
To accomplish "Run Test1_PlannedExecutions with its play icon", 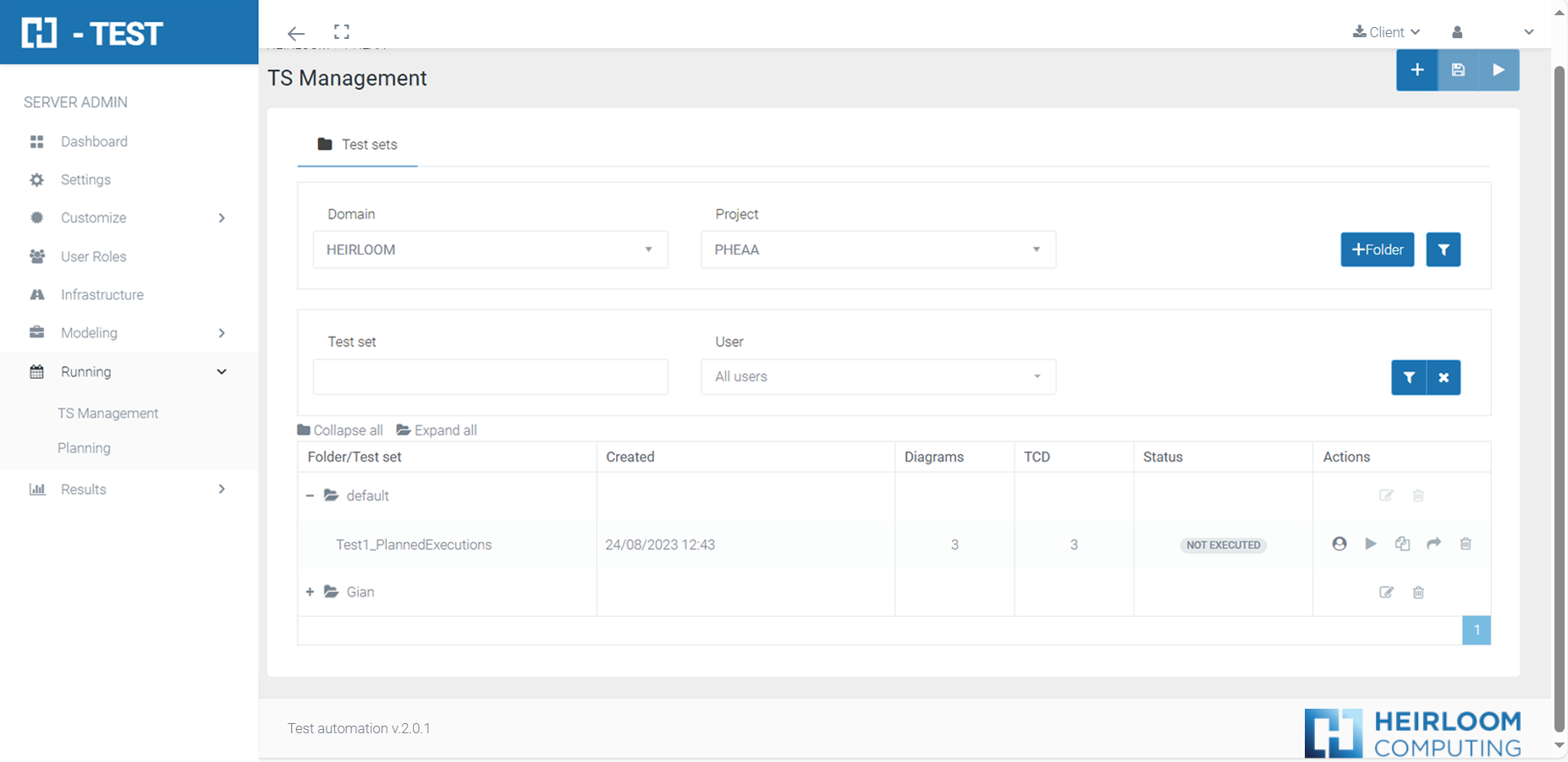I will [1371, 544].
